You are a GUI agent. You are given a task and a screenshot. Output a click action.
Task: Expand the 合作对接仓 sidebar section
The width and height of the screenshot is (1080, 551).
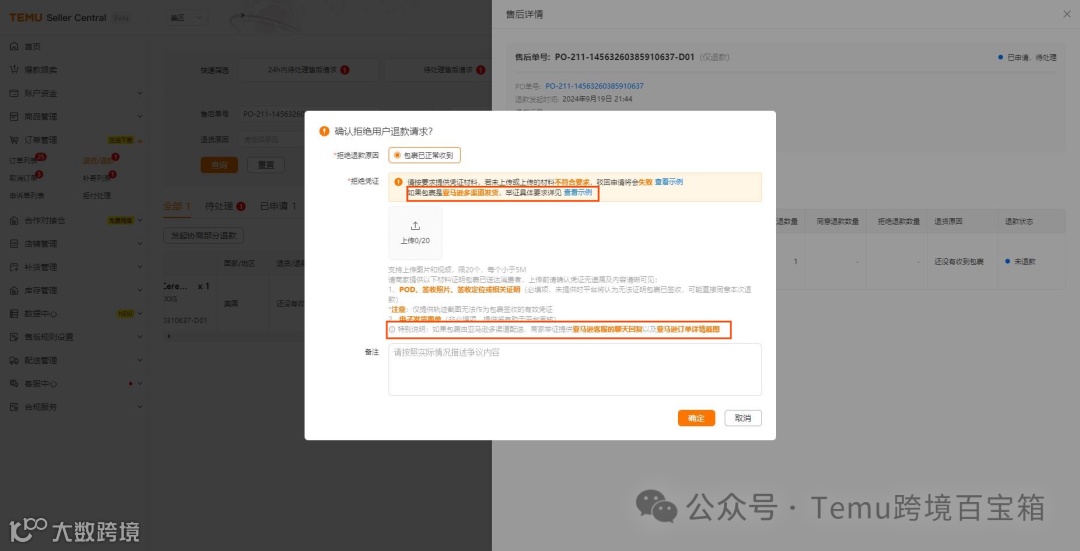pos(140,220)
